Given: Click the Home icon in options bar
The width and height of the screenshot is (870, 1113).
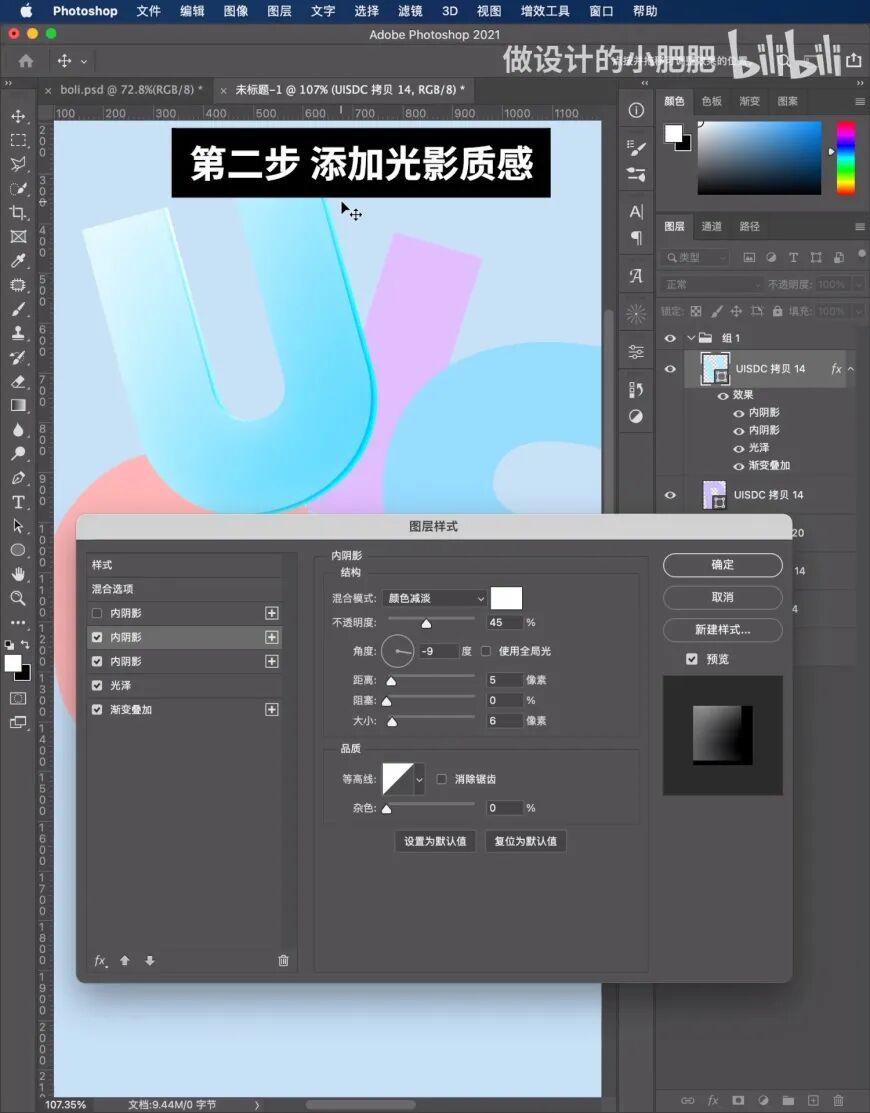Looking at the screenshot, I should 26,61.
